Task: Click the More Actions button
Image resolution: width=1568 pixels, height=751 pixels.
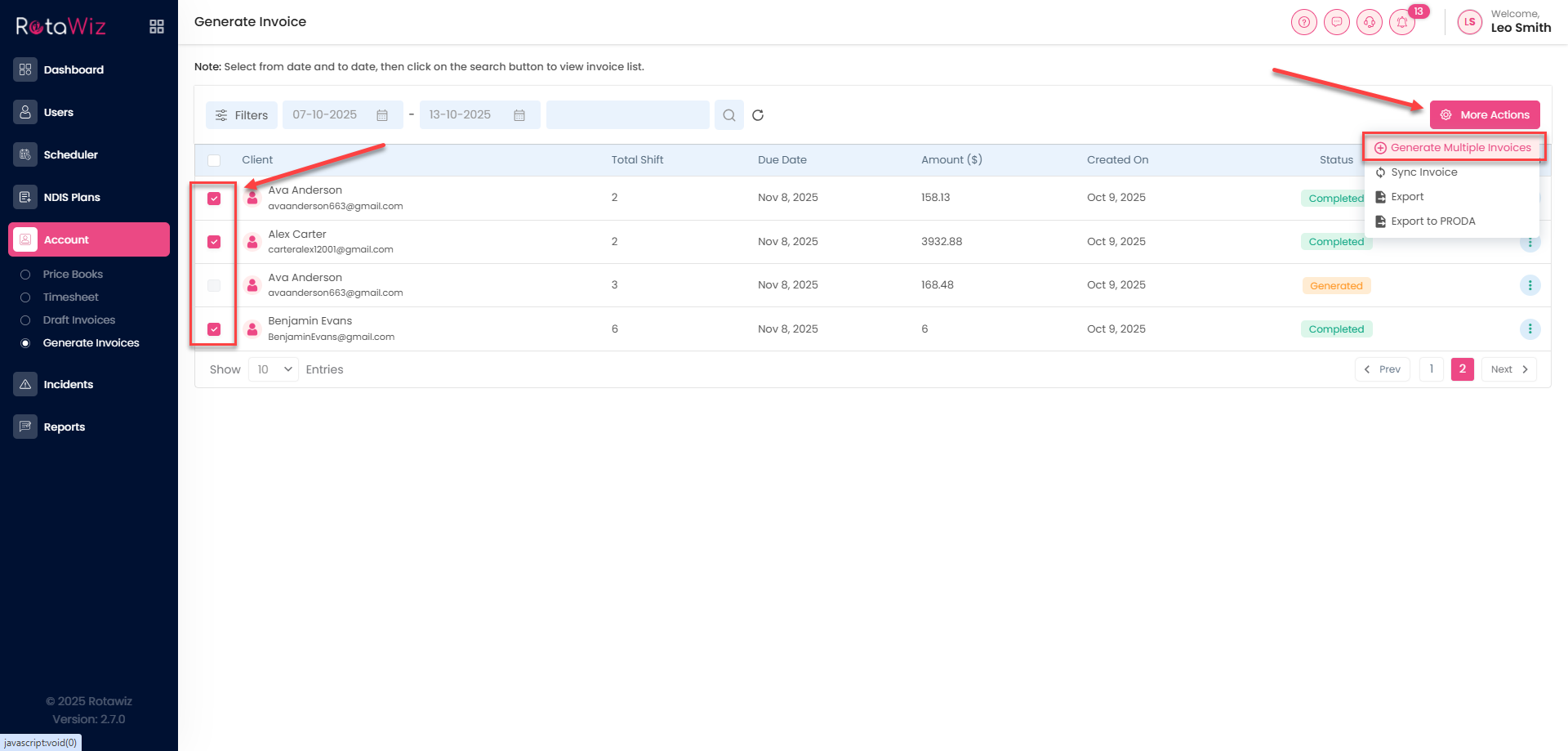Action: (1485, 115)
